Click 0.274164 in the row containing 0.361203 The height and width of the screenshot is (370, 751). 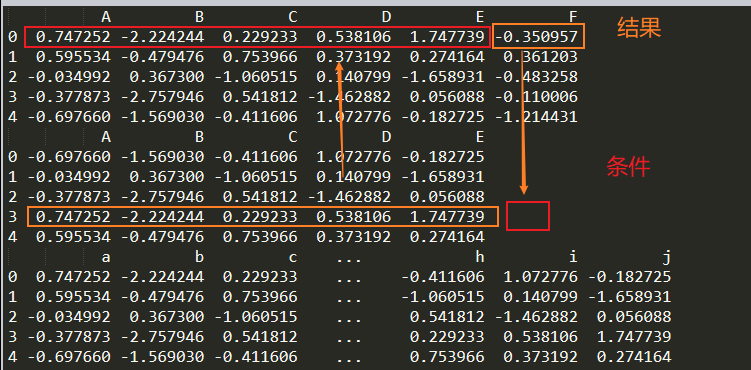tap(447, 57)
